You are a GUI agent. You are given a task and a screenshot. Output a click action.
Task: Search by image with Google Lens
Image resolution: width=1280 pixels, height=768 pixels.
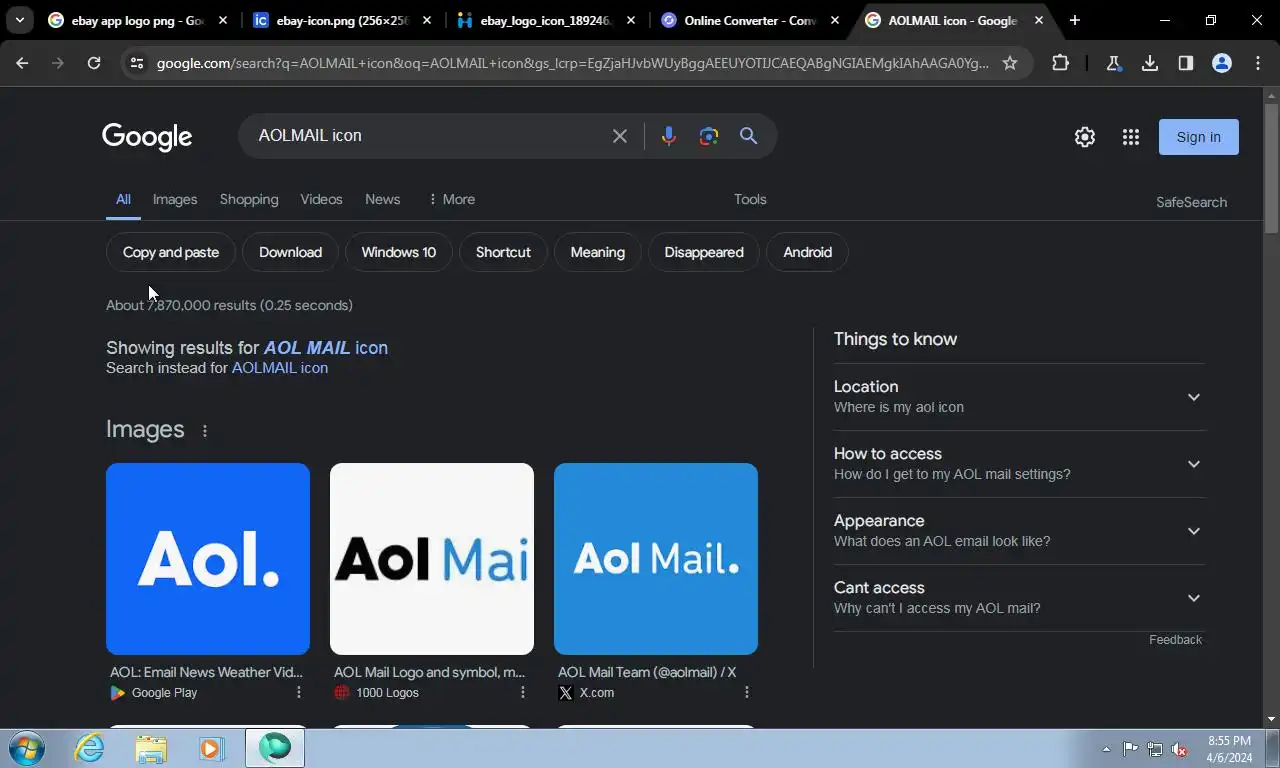pos(709,136)
